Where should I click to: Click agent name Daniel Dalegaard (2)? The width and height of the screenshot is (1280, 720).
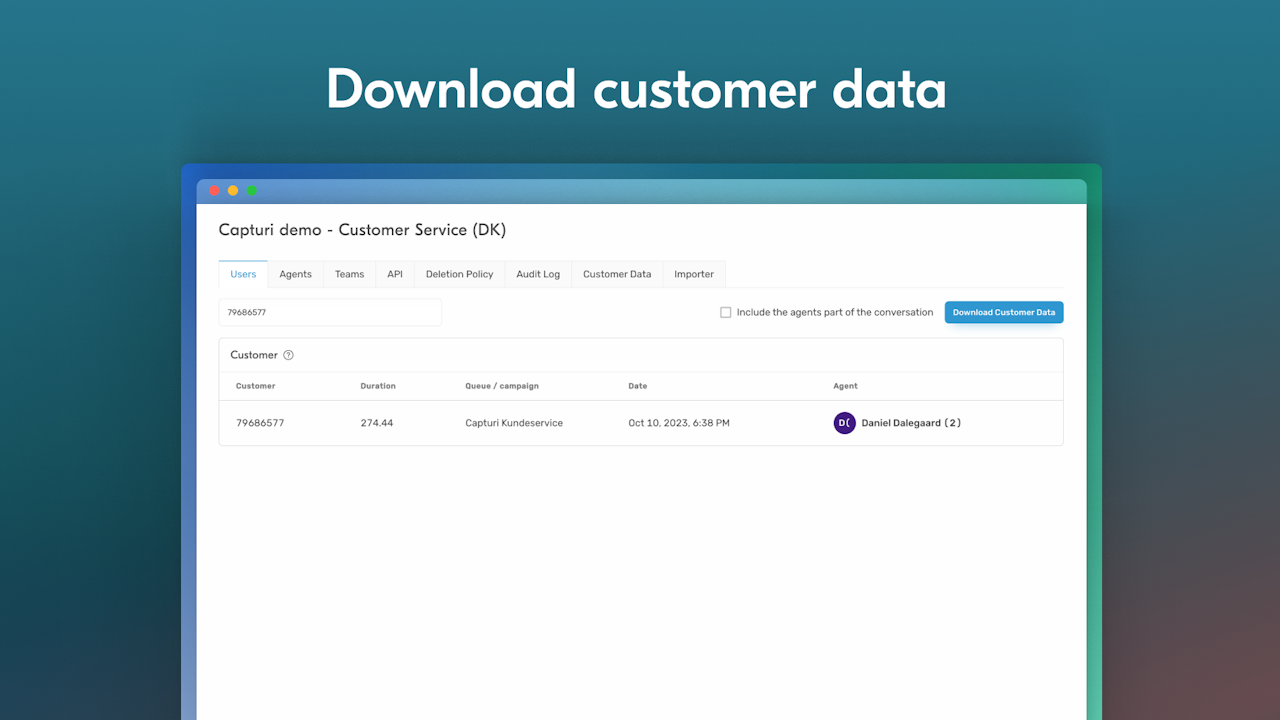(911, 423)
